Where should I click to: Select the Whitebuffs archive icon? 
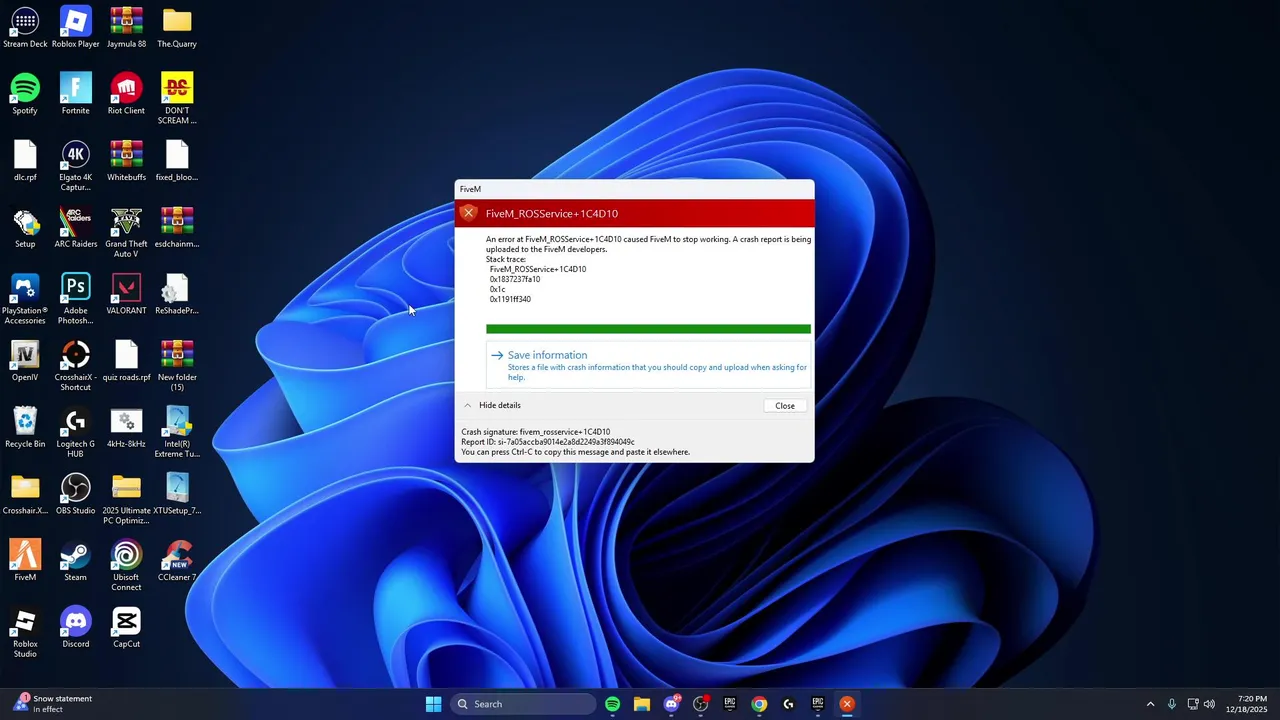click(126, 161)
